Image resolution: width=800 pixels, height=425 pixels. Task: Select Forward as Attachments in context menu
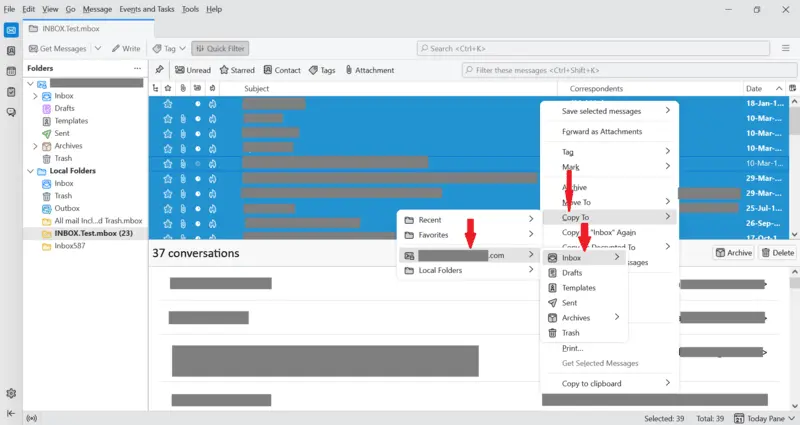pyautogui.click(x=602, y=132)
